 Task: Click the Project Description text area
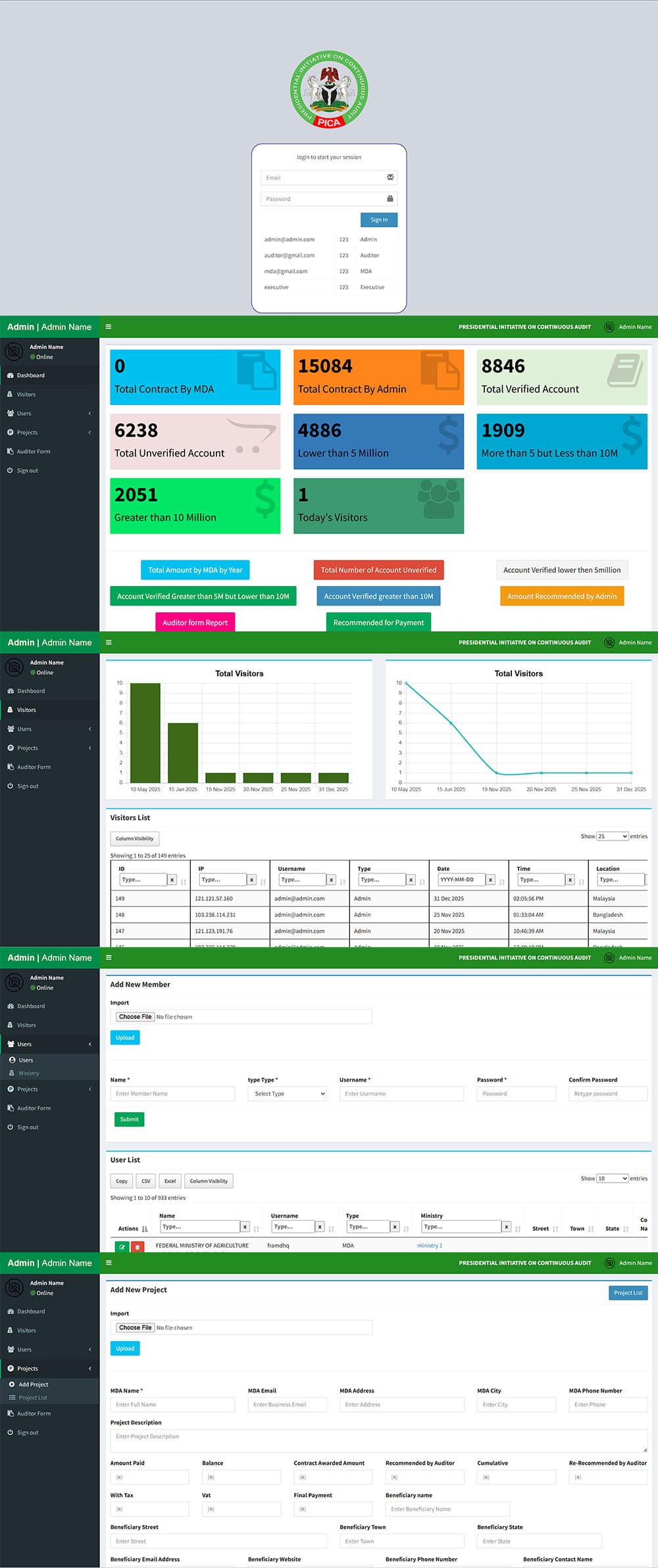point(378,1440)
